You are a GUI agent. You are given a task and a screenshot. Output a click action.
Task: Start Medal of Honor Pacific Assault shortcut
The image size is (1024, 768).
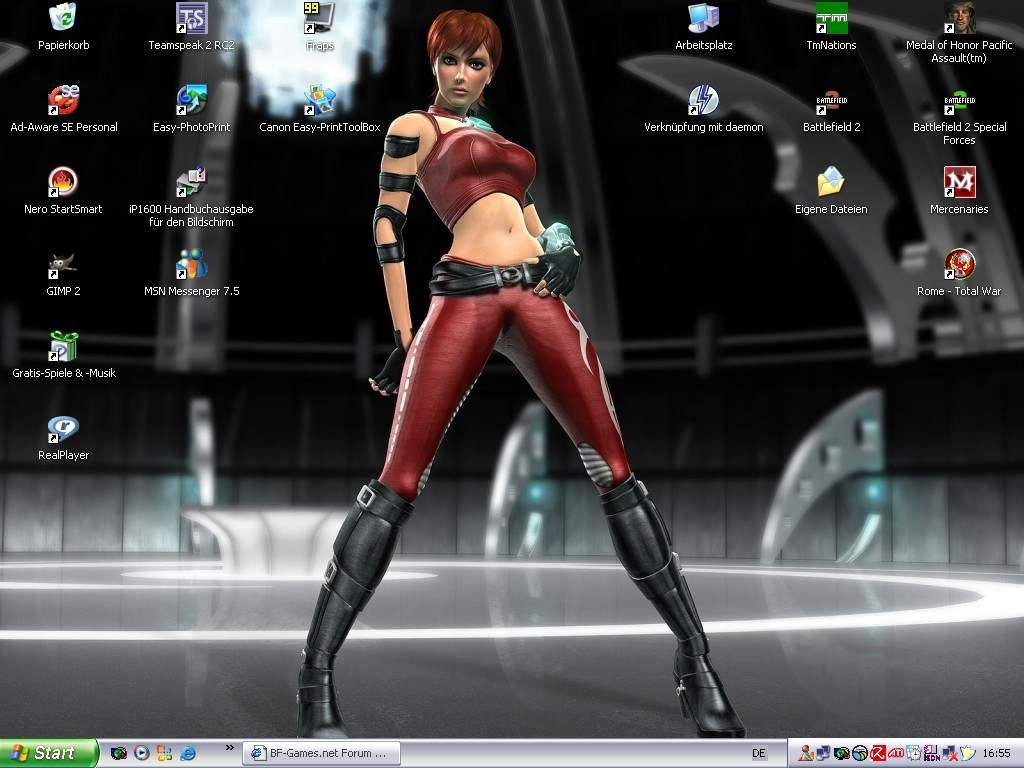point(959,33)
